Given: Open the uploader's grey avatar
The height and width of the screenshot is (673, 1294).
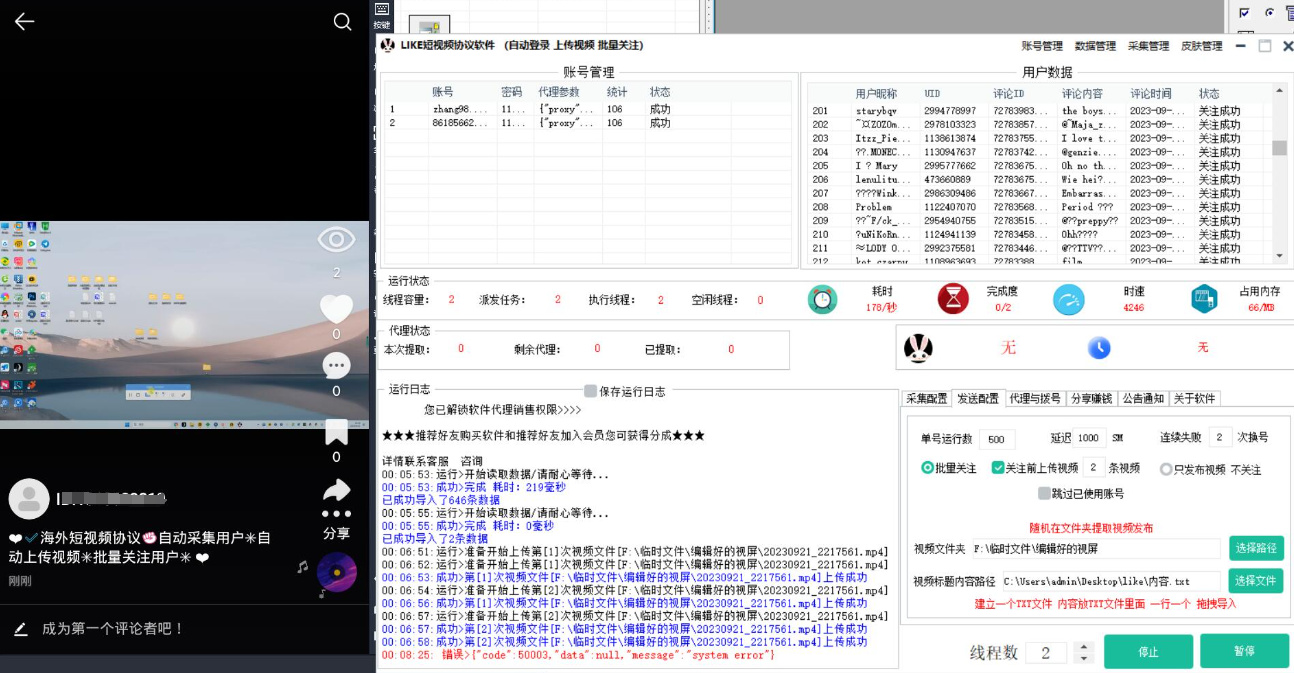Looking at the screenshot, I should 29,498.
